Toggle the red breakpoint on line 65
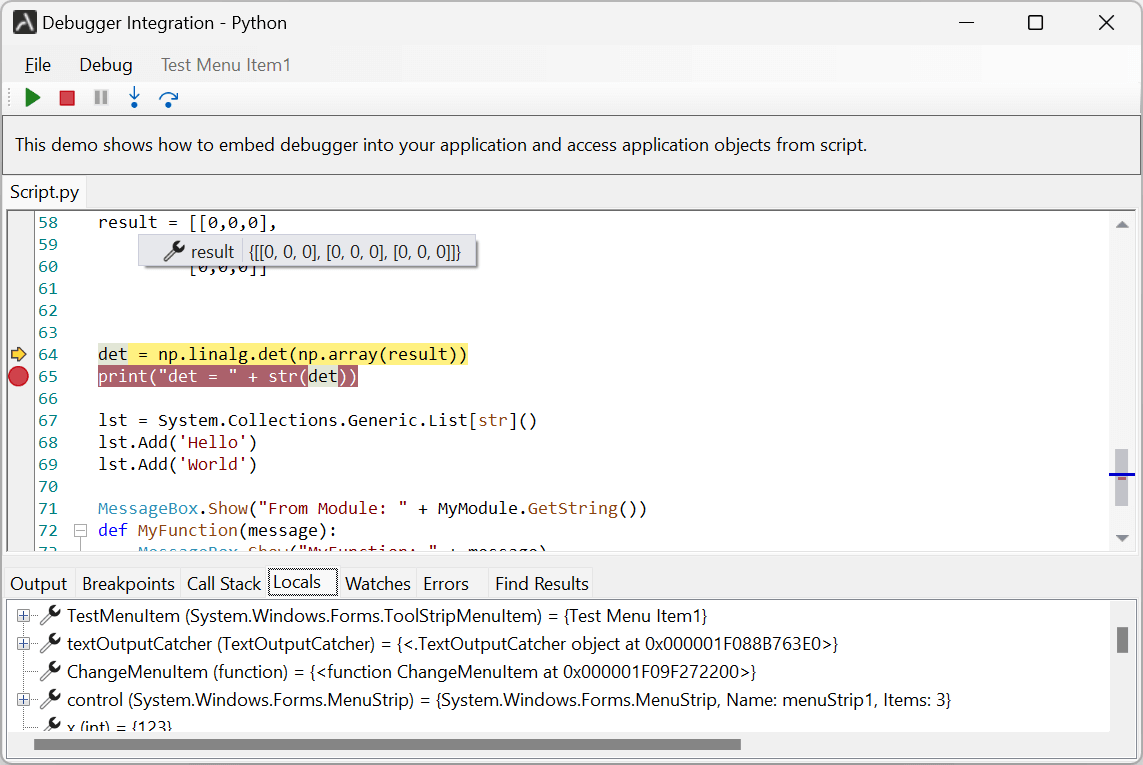 click(x=18, y=376)
